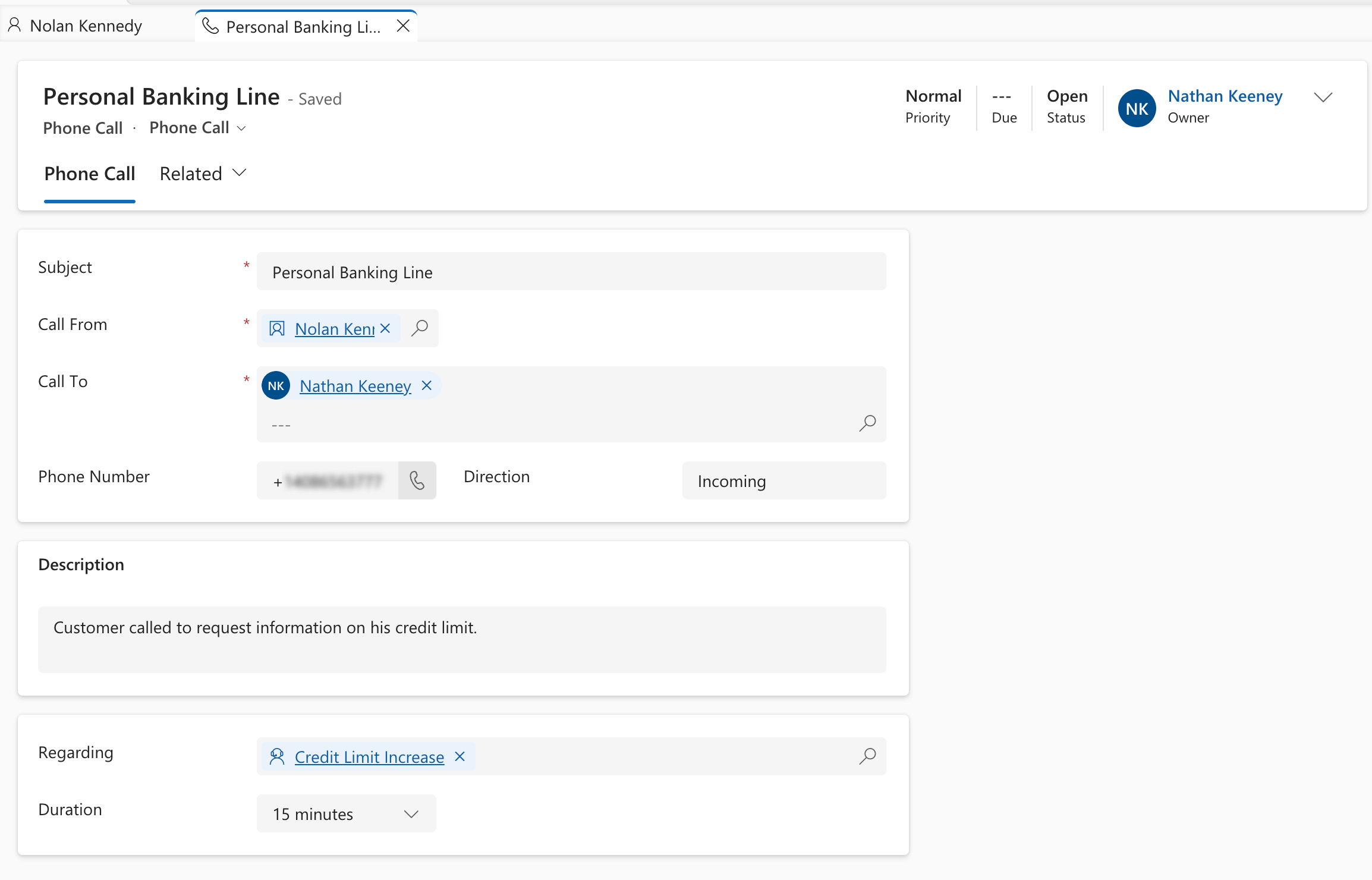This screenshot has width=1372, height=880.
Task: Remove Nathan Keeney from Call To
Action: coord(426,385)
